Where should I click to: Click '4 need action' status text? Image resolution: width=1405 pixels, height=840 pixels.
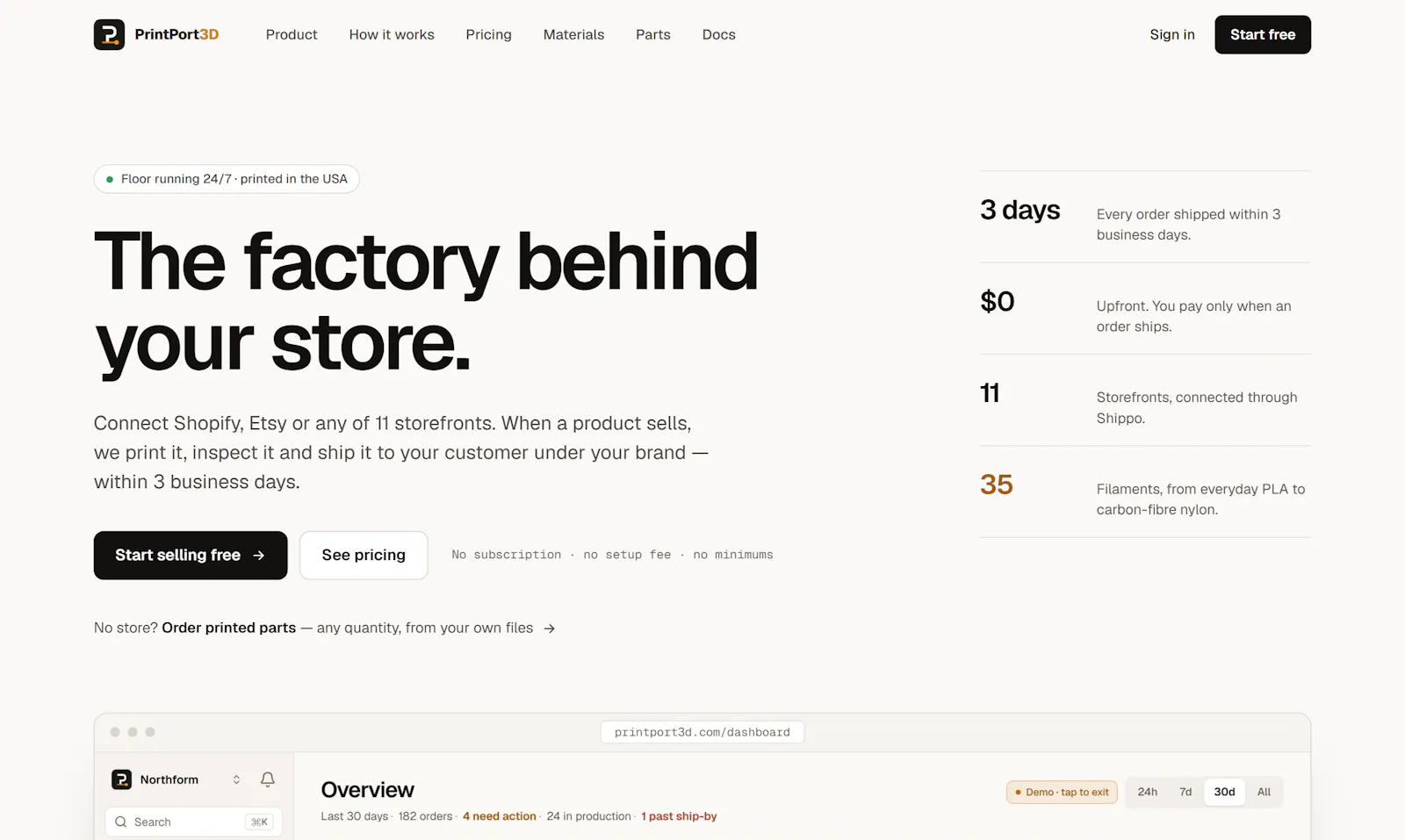[500, 816]
